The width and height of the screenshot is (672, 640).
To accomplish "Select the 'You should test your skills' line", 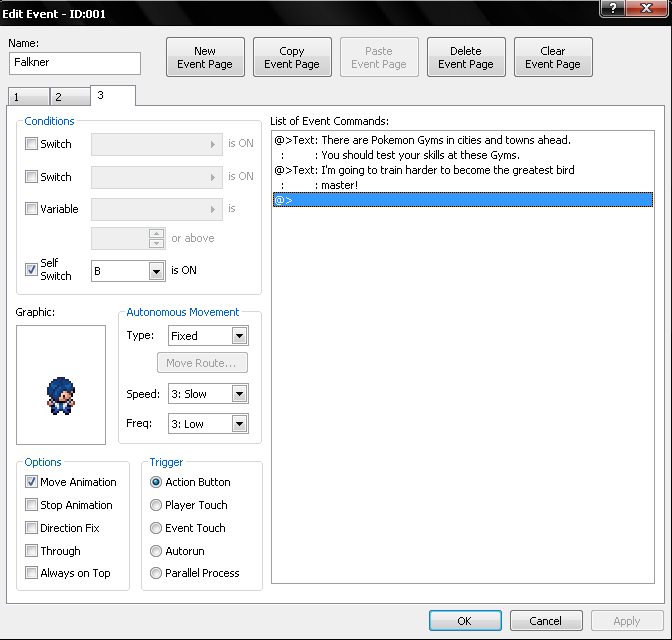I will pos(463,155).
